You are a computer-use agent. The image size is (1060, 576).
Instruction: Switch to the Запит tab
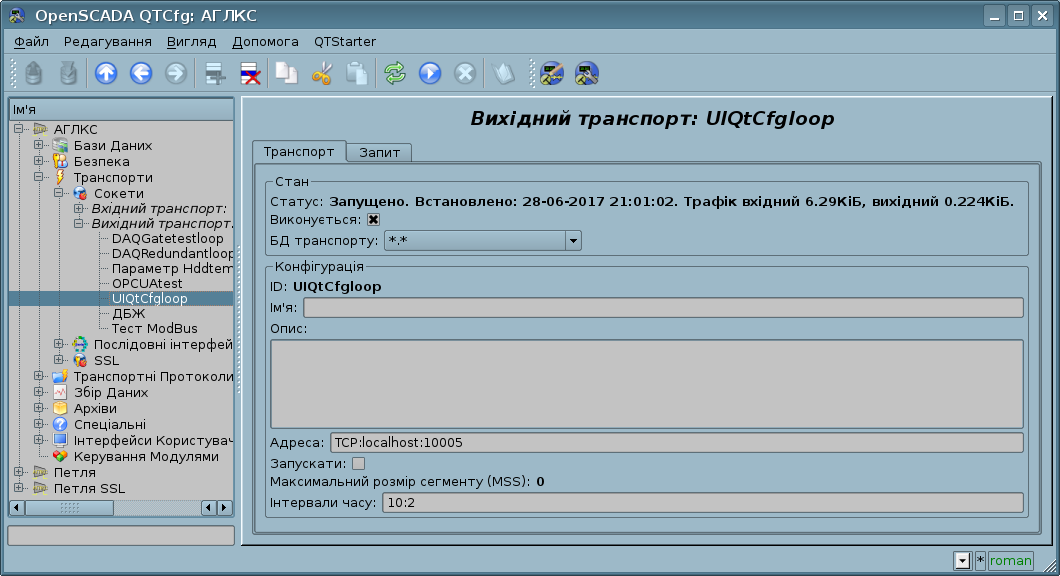[x=379, y=152]
